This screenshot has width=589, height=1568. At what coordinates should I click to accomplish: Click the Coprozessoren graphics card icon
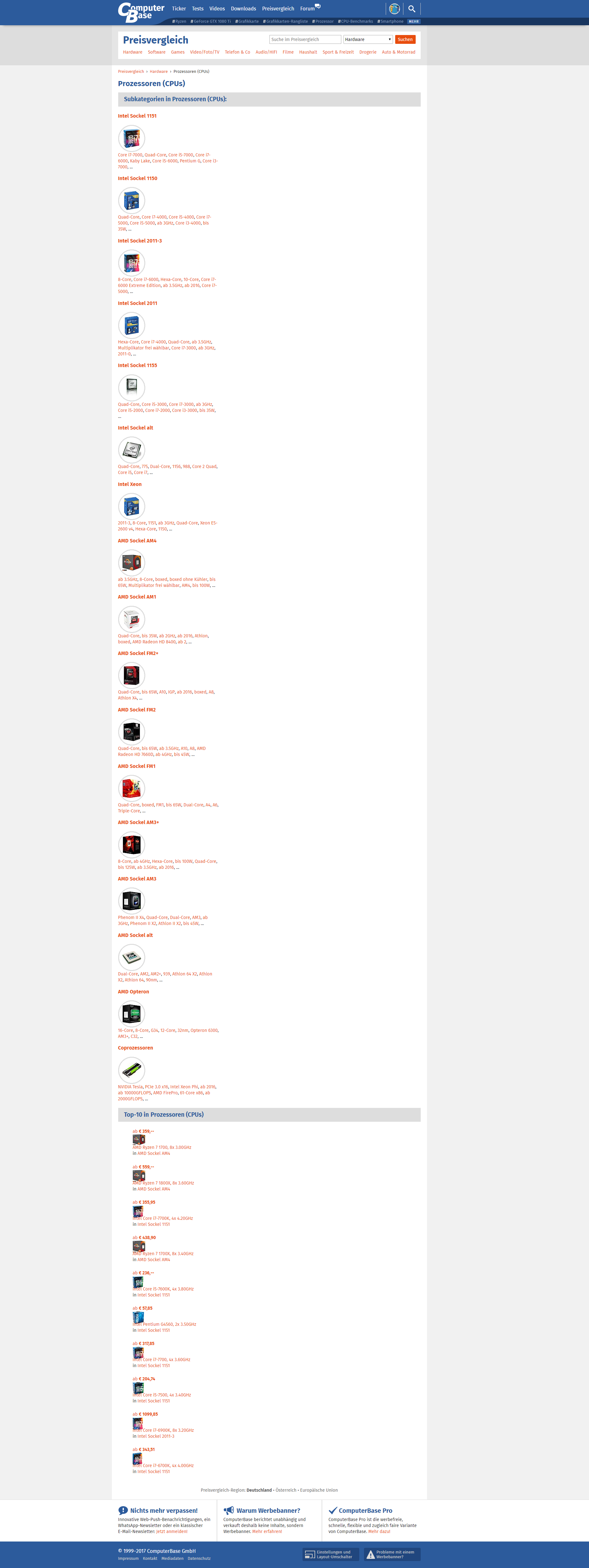pos(131,1069)
